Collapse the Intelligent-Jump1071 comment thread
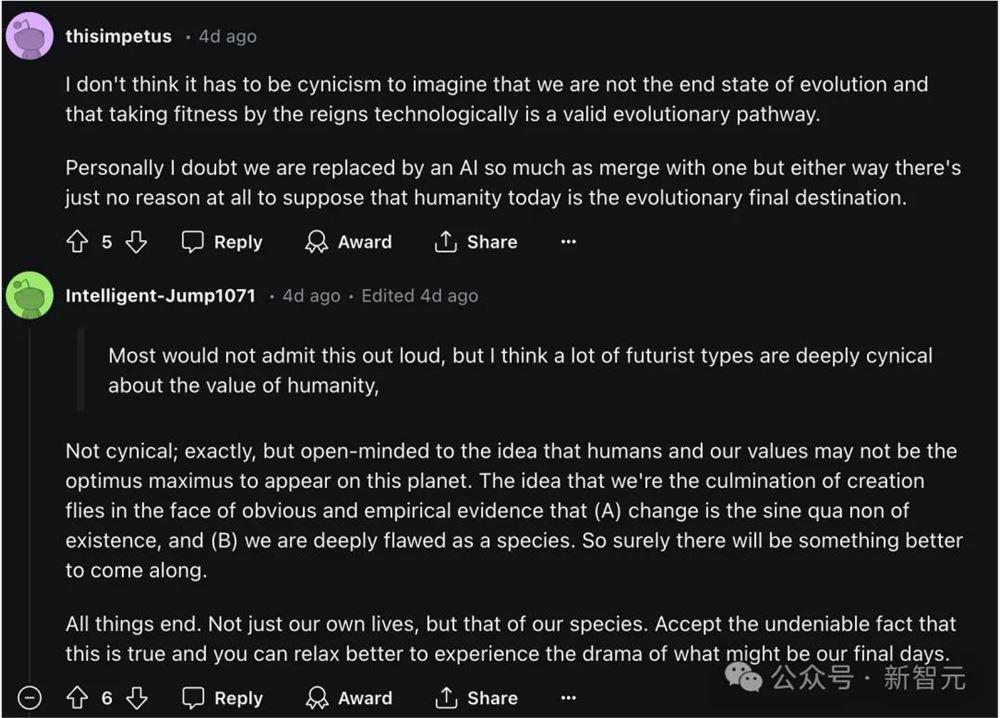Viewport: 1000px width, 718px height. (x=30, y=698)
